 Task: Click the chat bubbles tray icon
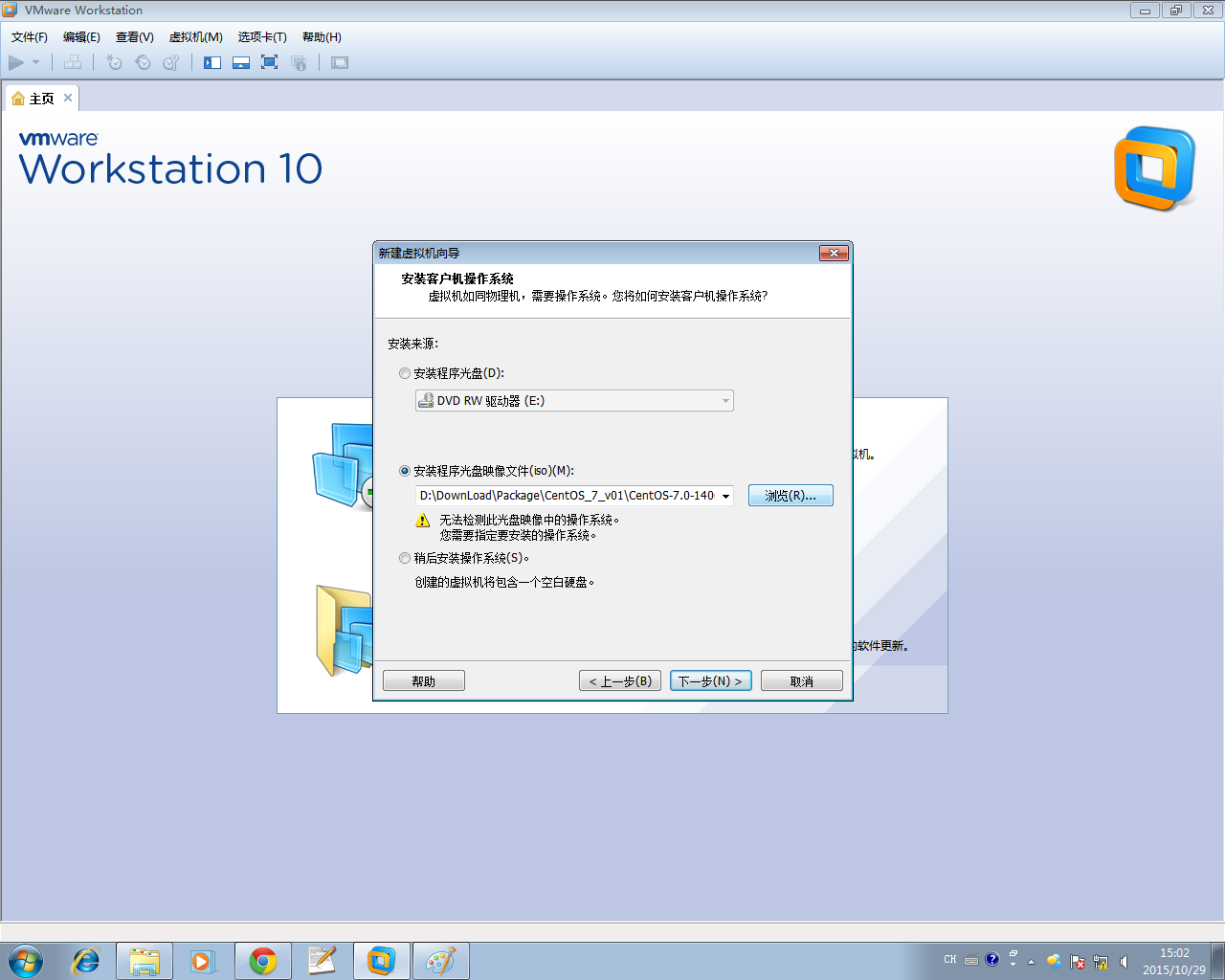tap(1054, 962)
